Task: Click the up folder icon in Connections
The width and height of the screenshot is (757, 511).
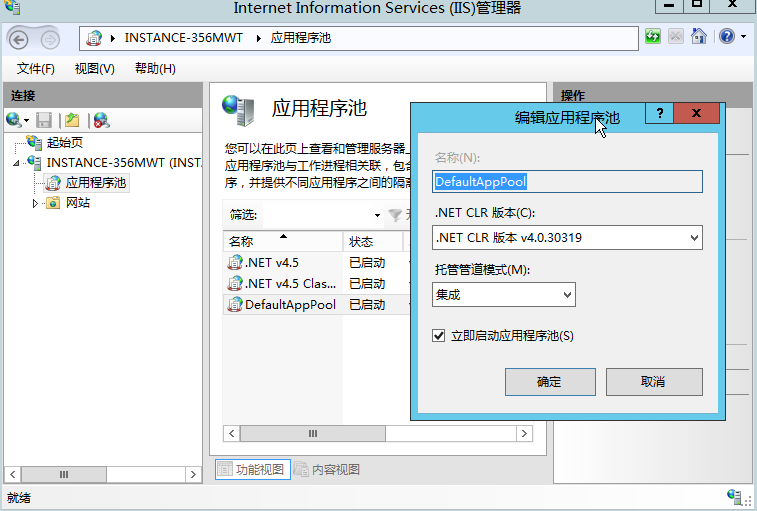Action: pyautogui.click(x=72, y=120)
